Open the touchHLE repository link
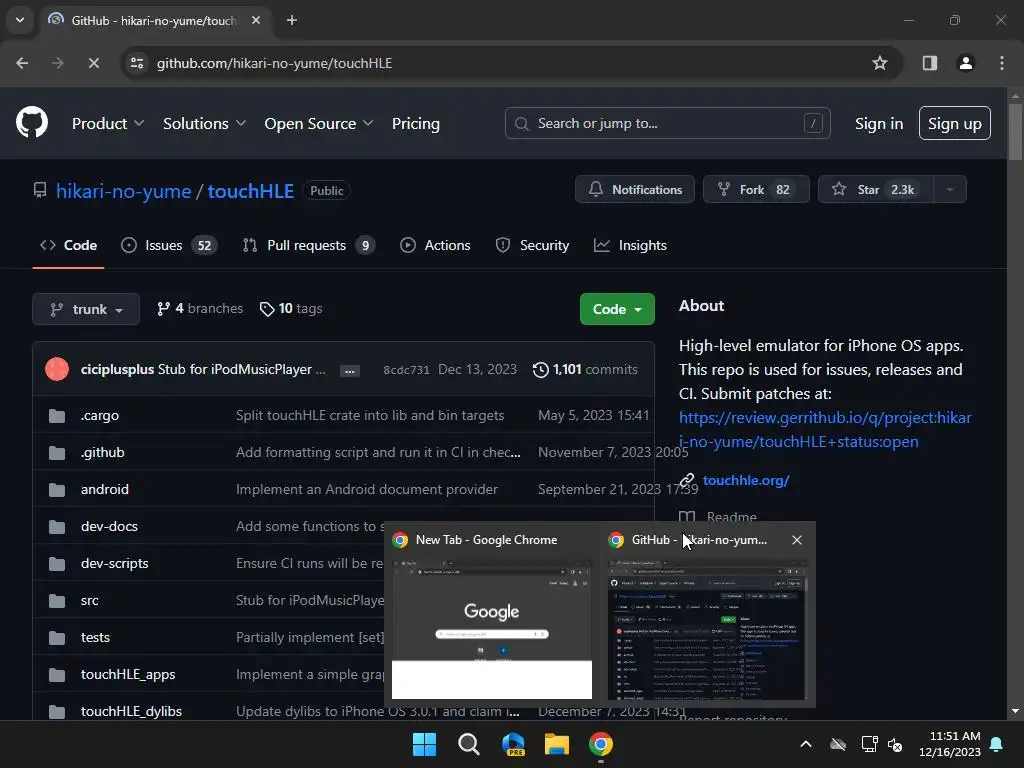This screenshot has width=1024, height=768. (250, 191)
